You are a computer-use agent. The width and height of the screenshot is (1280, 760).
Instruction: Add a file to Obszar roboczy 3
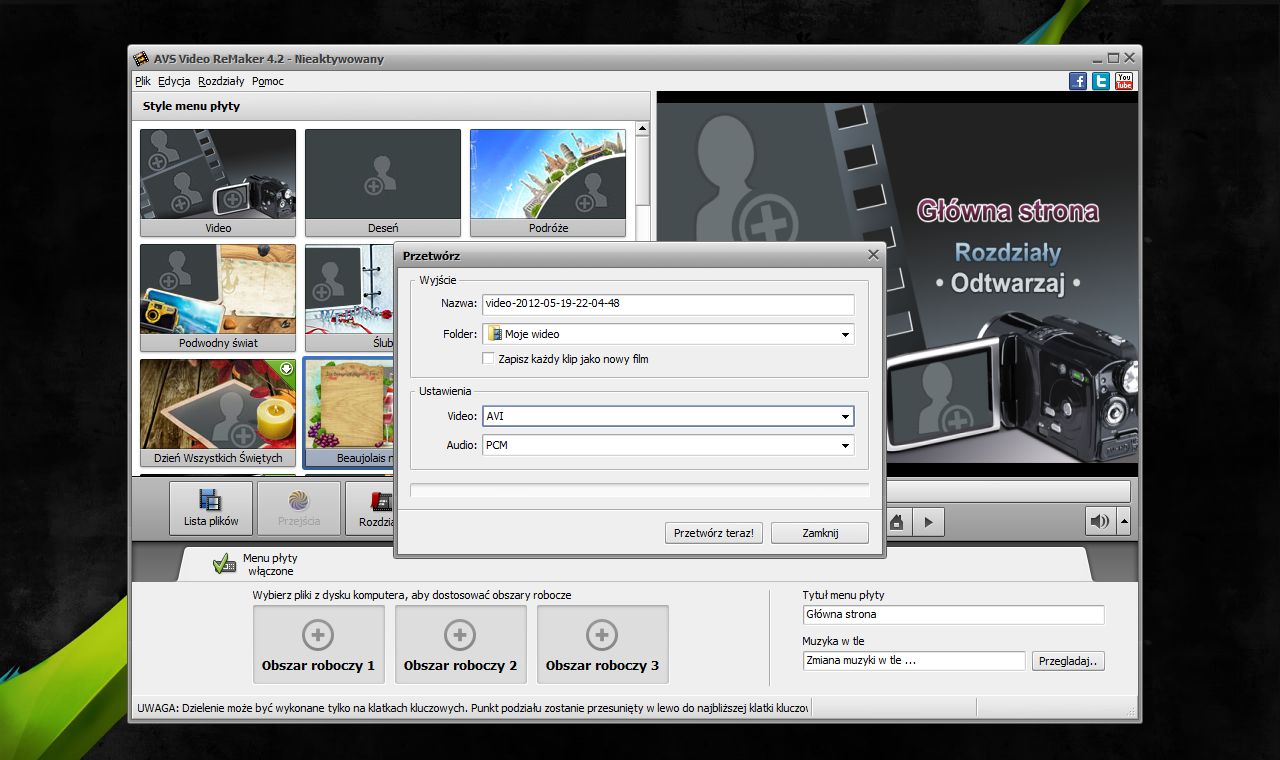(602, 644)
